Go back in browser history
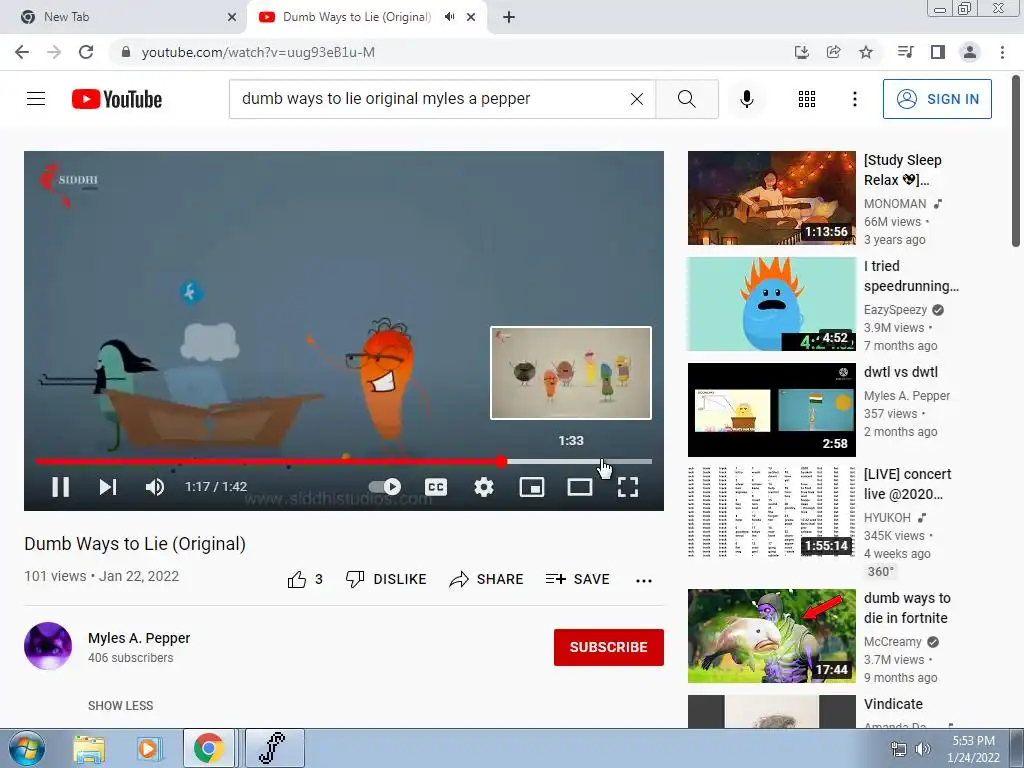1024x768 pixels. [22, 52]
